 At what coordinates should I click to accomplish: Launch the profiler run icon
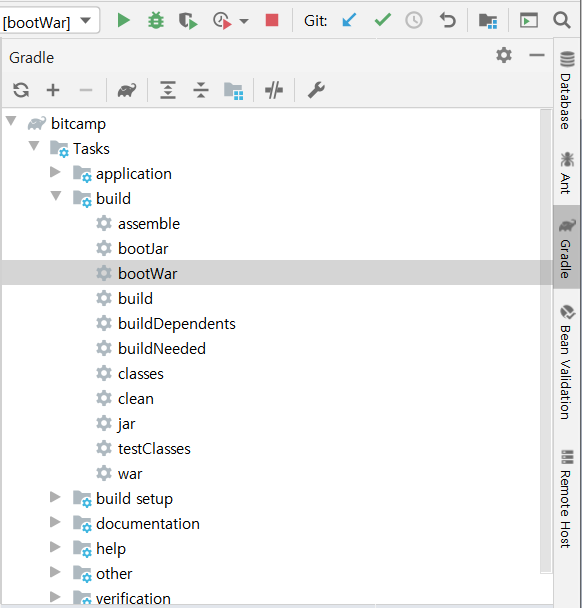pos(222,21)
